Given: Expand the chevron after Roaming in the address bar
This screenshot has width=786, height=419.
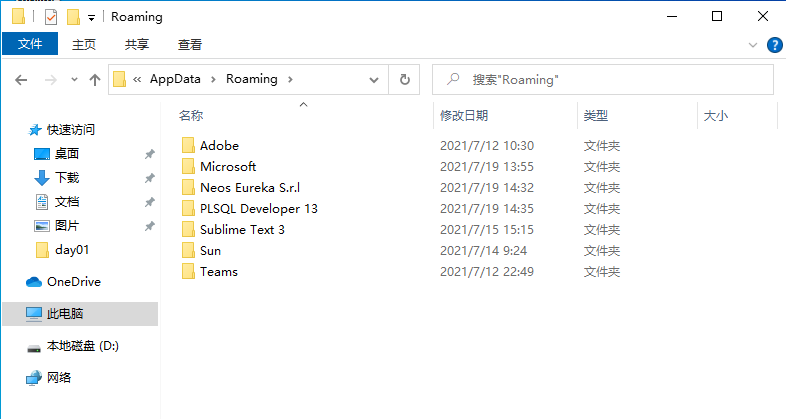Looking at the screenshot, I should pos(290,79).
